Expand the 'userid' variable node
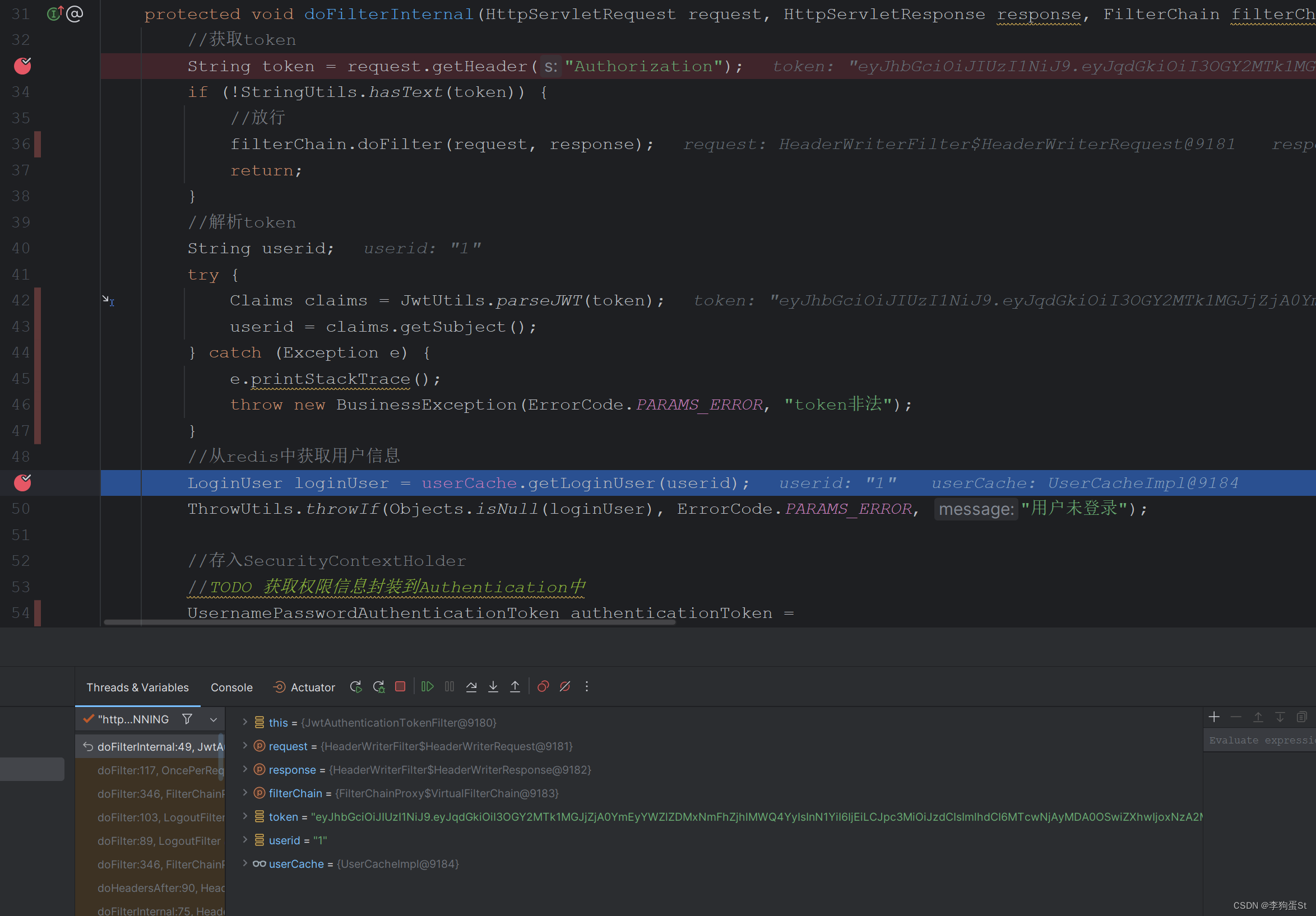This screenshot has height=916, width=1316. click(245, 839)
